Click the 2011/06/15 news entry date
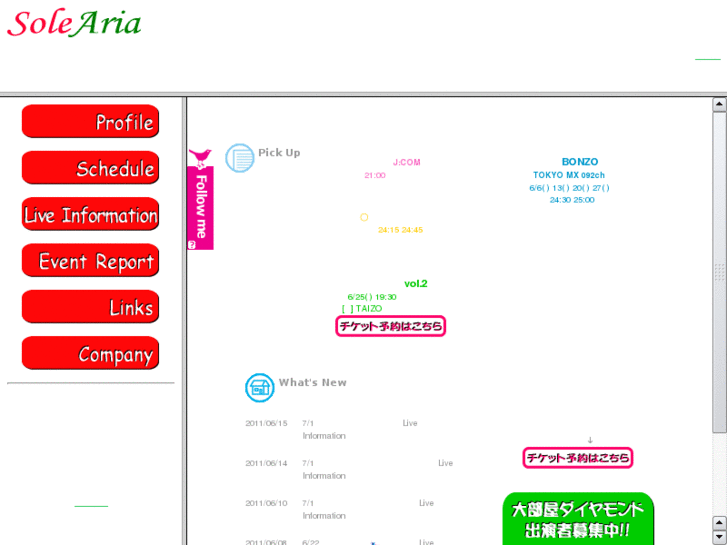This screenshot has height=545, width=727. 266,423
